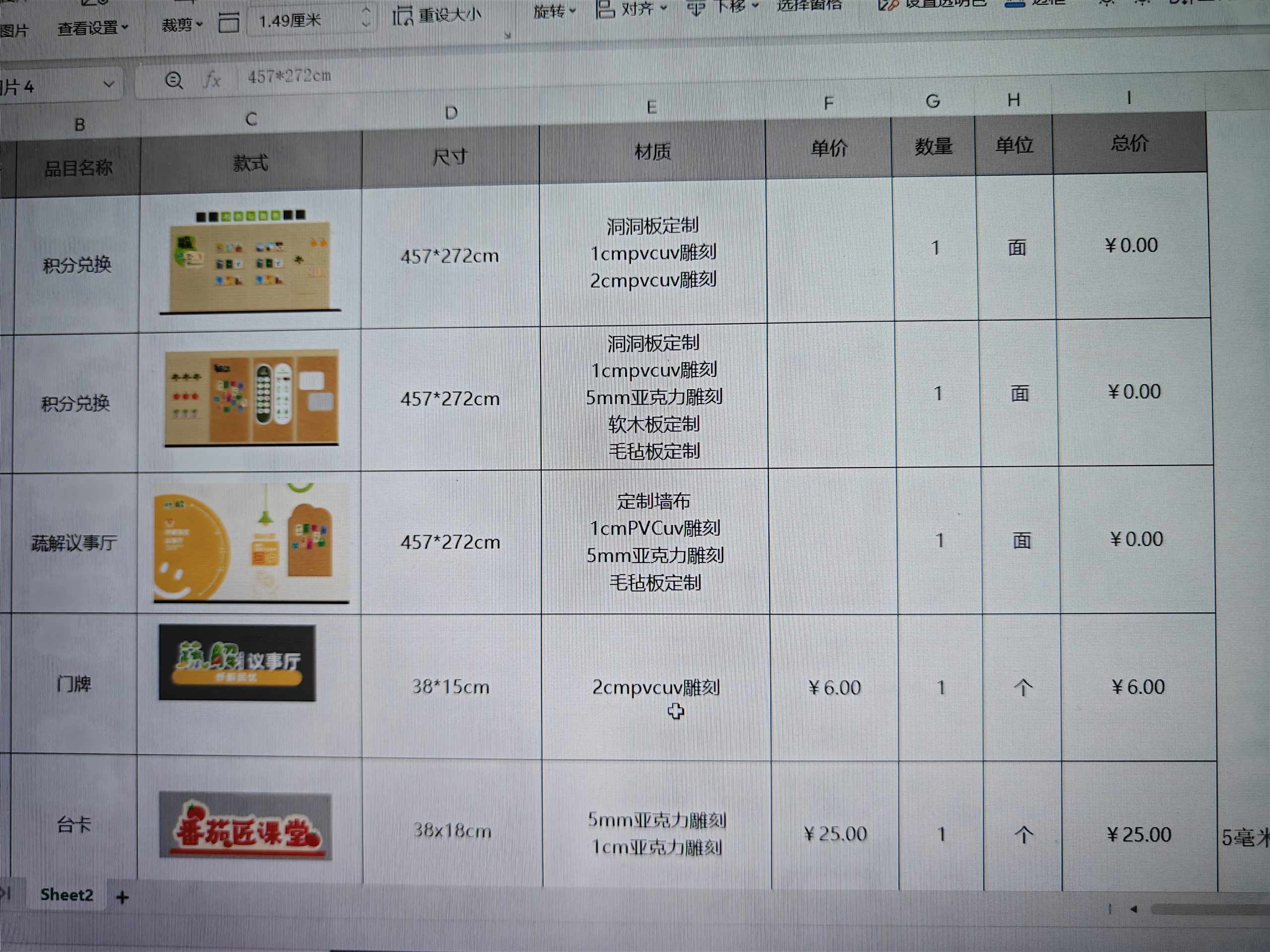Viewport: 1270px width, 952px height.
Task: Click the 下移 send backward icon
Action: (696, 8)
